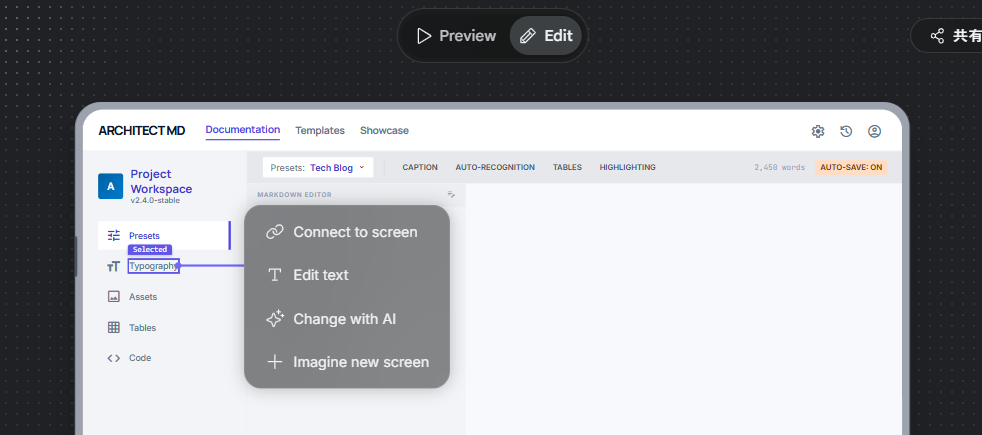Click the Markdown Editor collapse icon
The width and height of the screenshot is (982, 435).
click(x=451, y=195)
